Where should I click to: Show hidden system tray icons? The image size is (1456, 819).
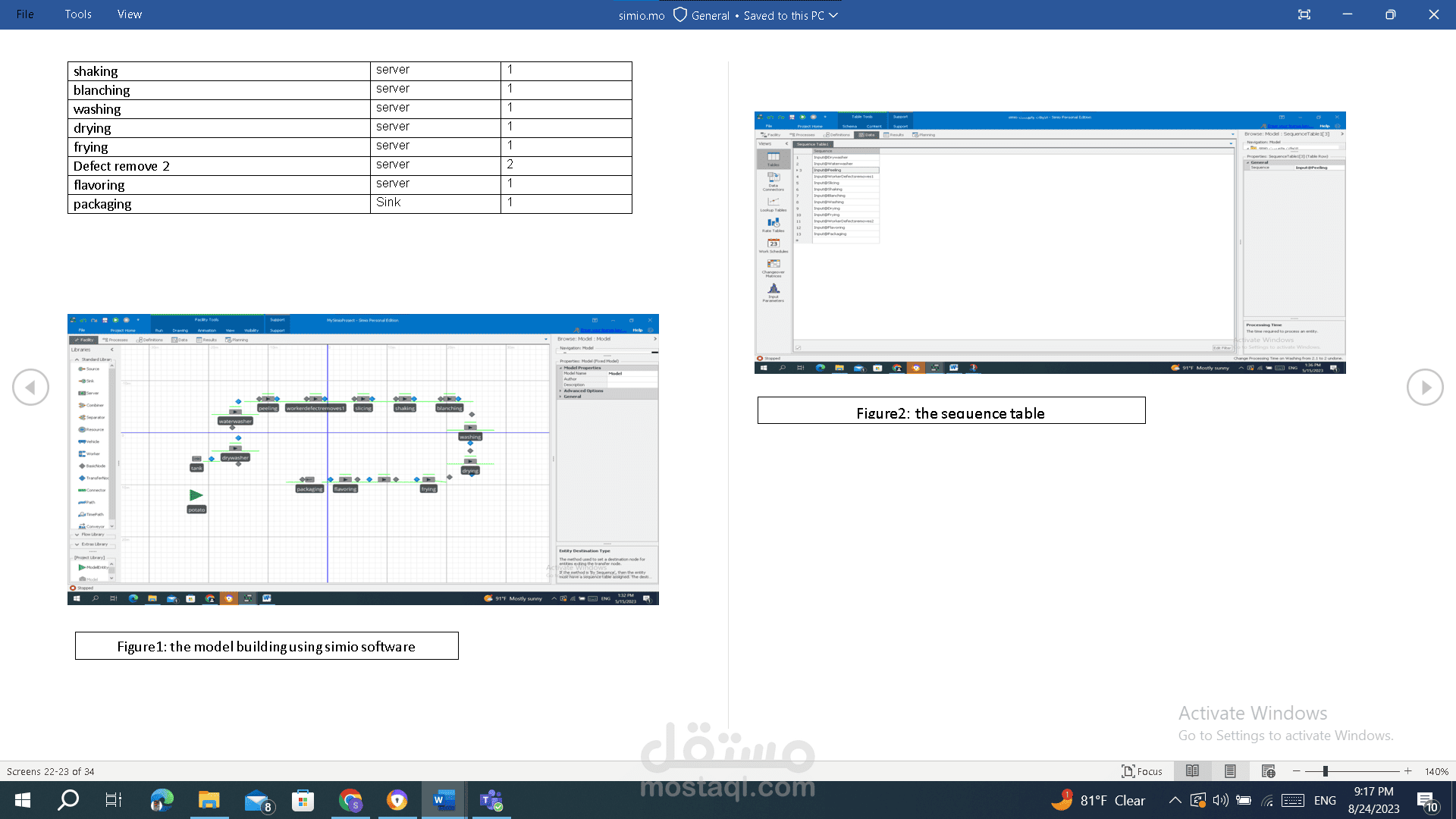click(x=1175, y=800)
